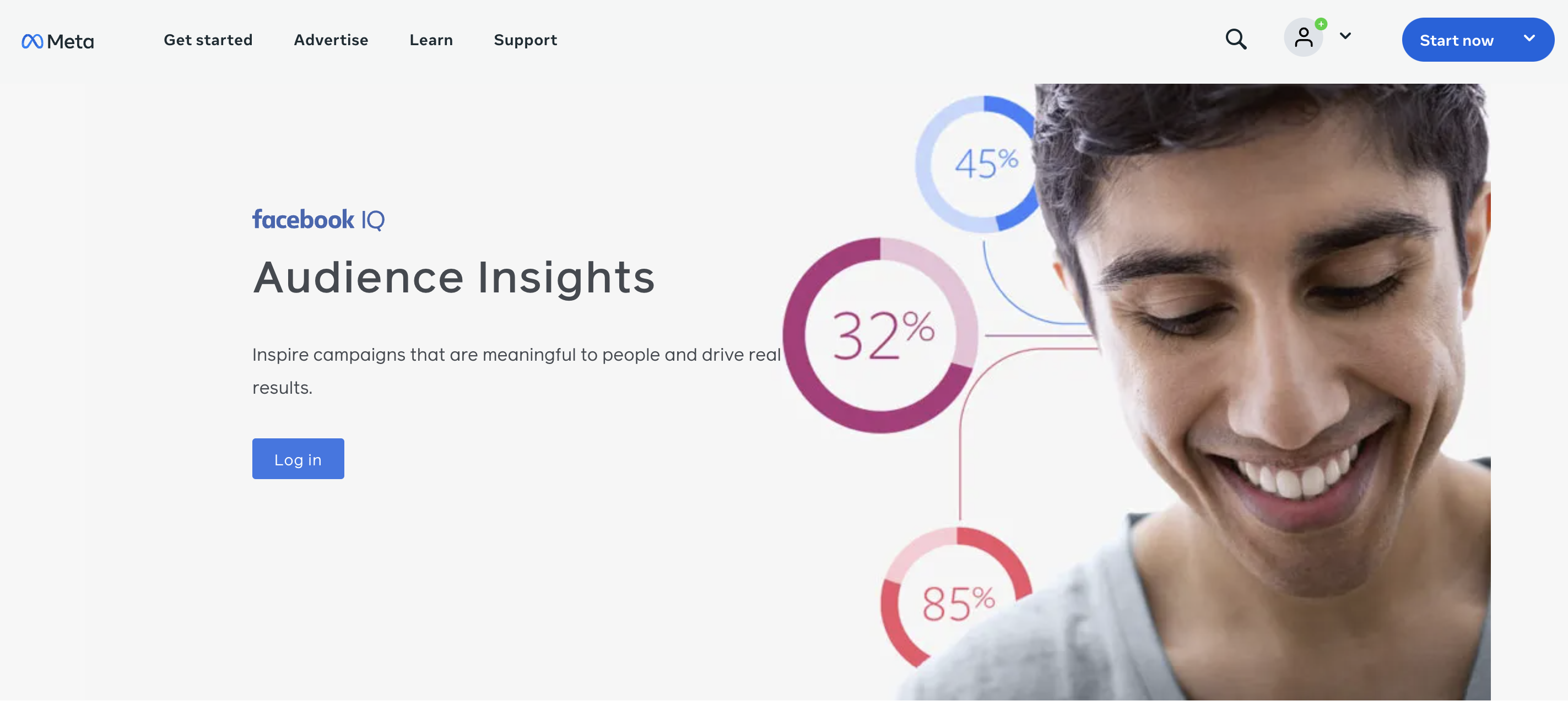Viewport: 1568px width, 717px height.
Task: Click the Log in button
Action: [298, 458]
